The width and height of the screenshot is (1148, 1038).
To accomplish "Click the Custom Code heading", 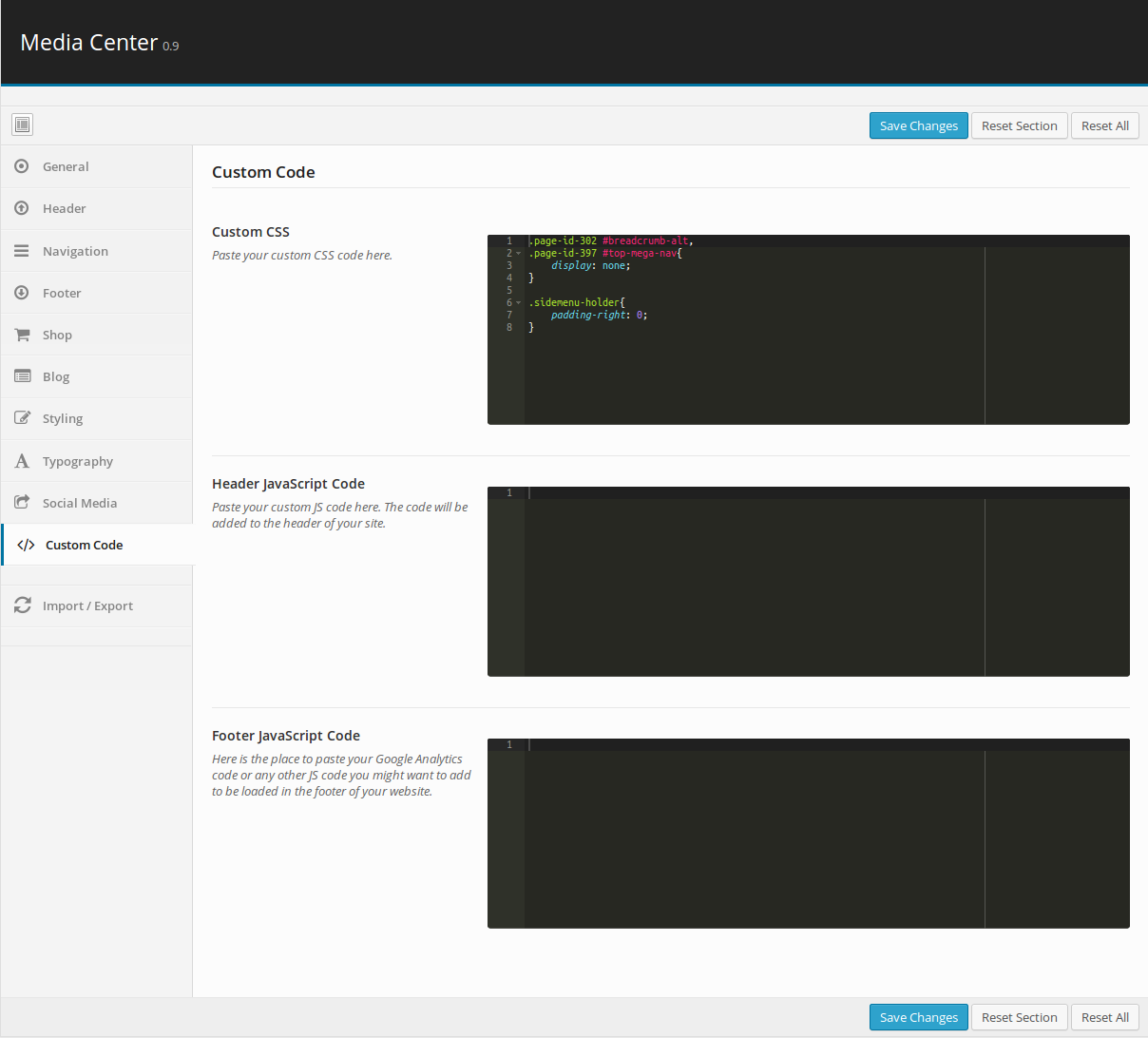I will point(263,172).
